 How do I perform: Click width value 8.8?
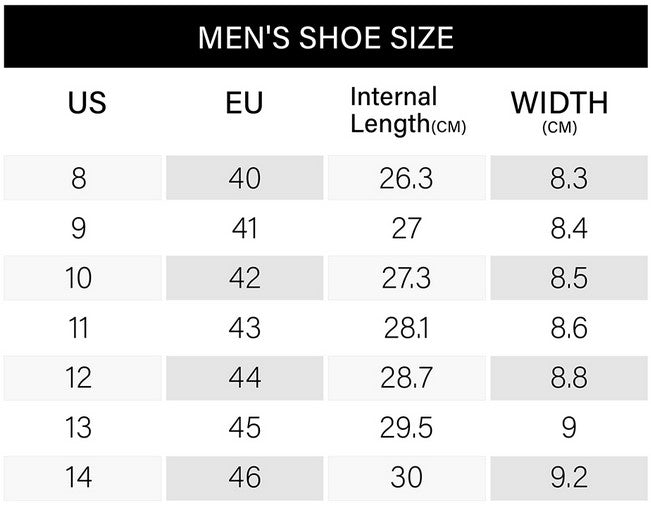569,378
